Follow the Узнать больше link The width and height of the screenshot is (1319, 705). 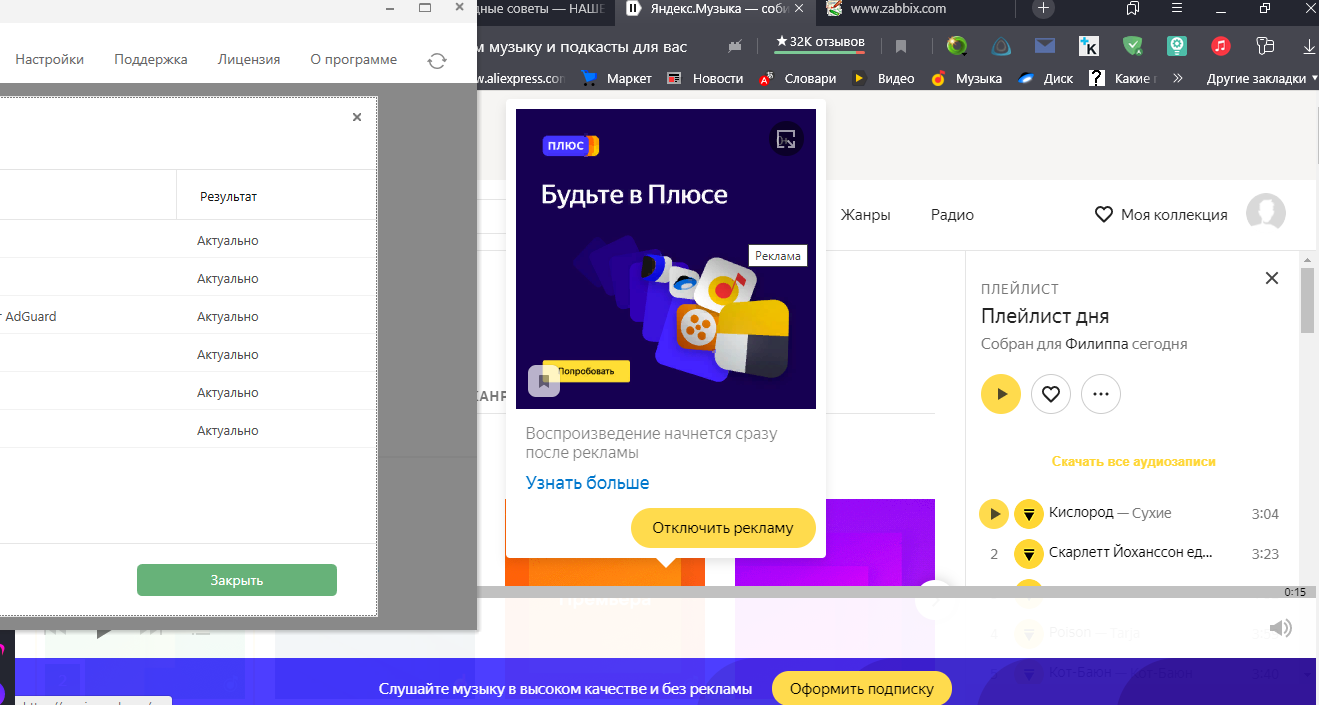587,483
